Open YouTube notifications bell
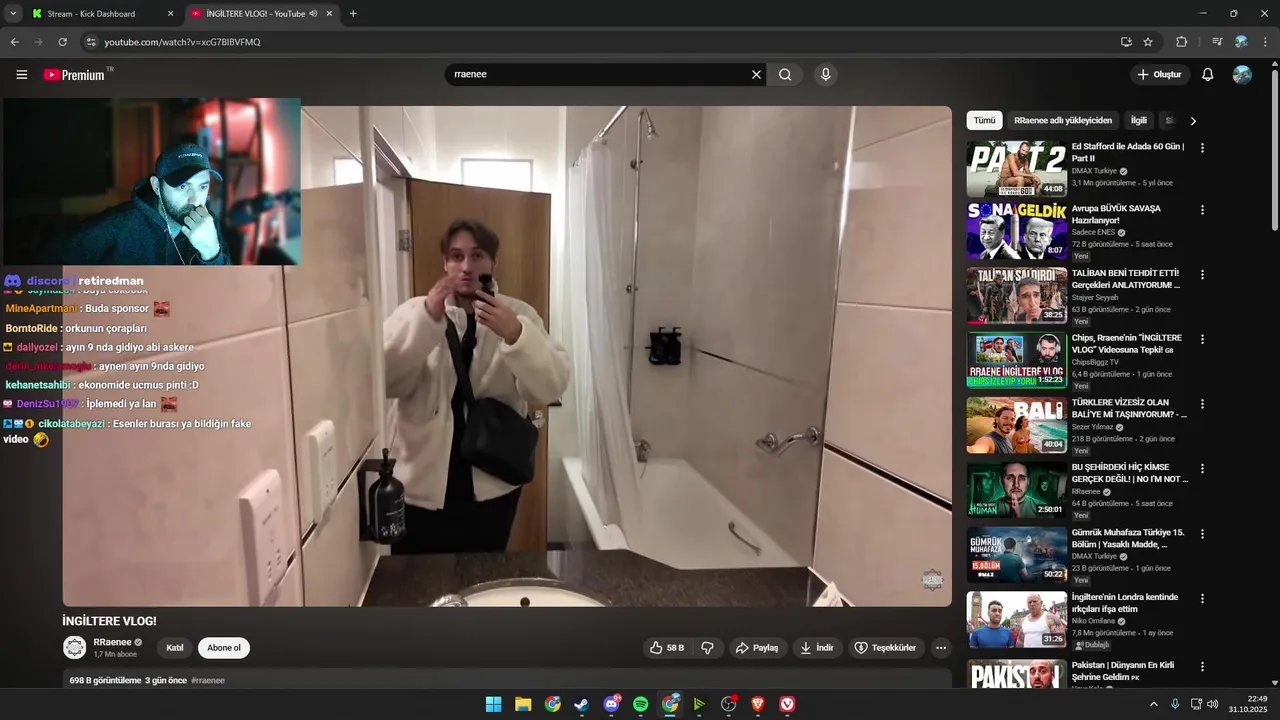 1208,74
